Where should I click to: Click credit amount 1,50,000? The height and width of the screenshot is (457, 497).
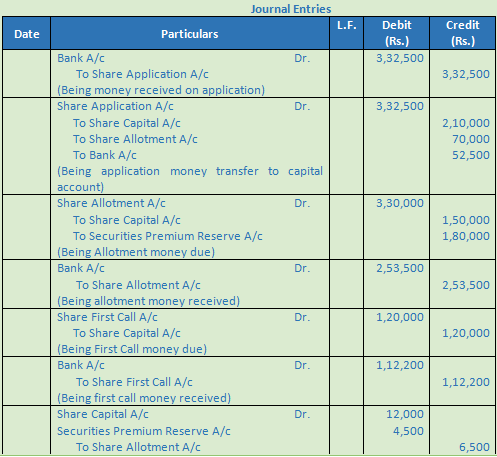[x=466, y=220]
